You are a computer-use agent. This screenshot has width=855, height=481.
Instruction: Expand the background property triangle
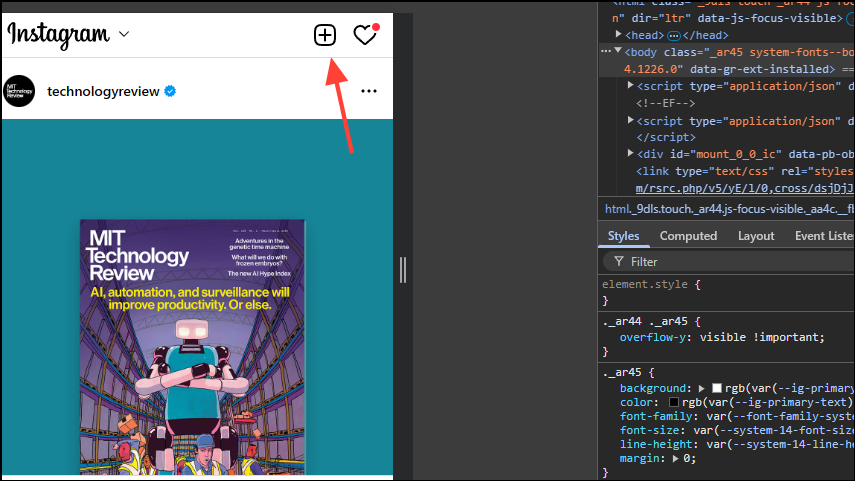pyautogui.click(x=702, y=388)
